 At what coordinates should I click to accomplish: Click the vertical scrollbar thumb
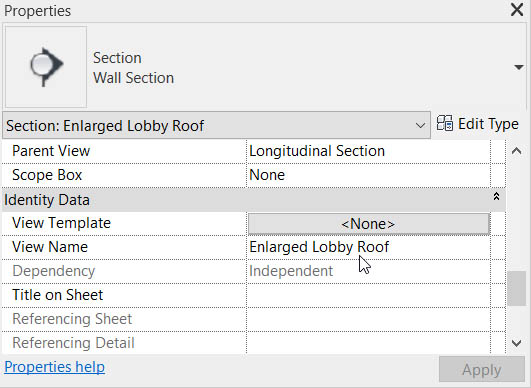pyautogui.click(x=516, y=288)
